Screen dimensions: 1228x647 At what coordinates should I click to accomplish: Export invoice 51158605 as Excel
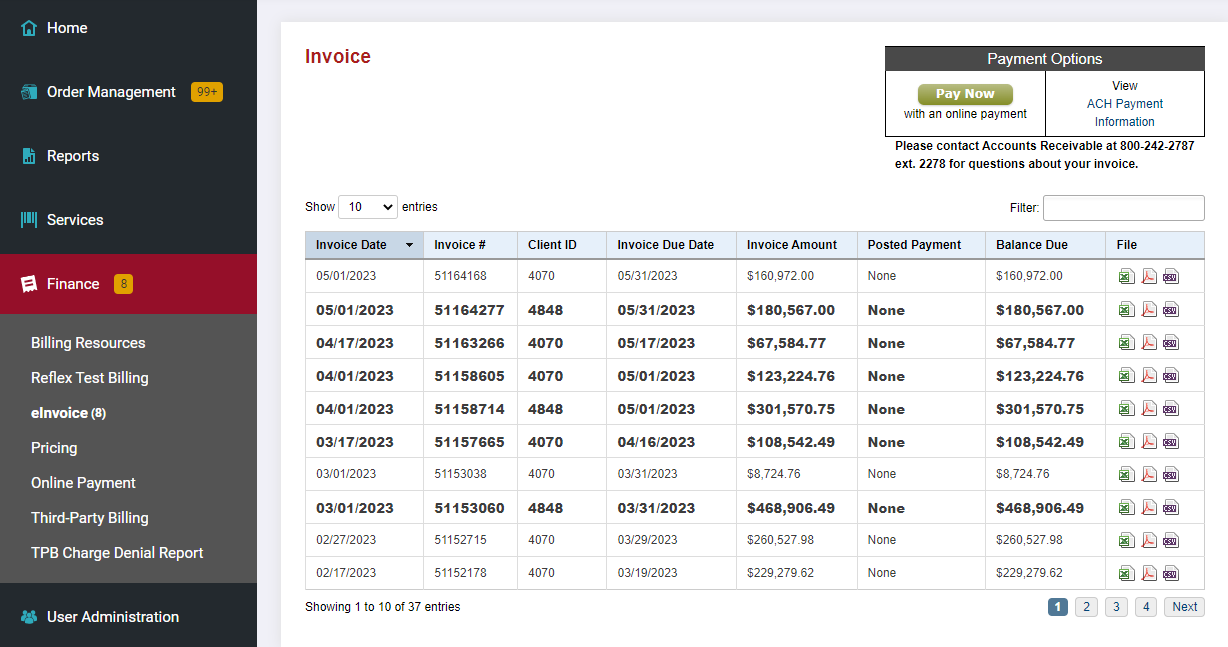coord(1127,376)
